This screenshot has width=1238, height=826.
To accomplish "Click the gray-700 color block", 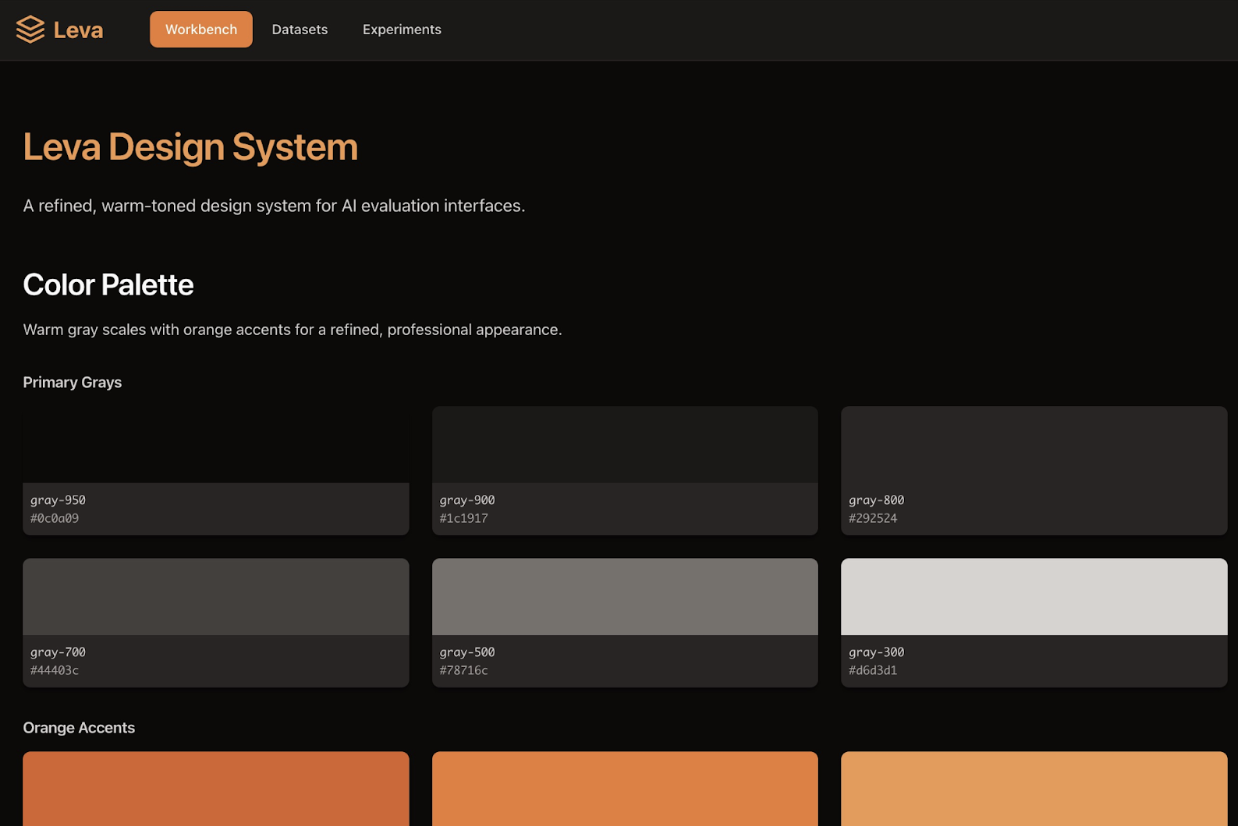I will click(216, 597).
